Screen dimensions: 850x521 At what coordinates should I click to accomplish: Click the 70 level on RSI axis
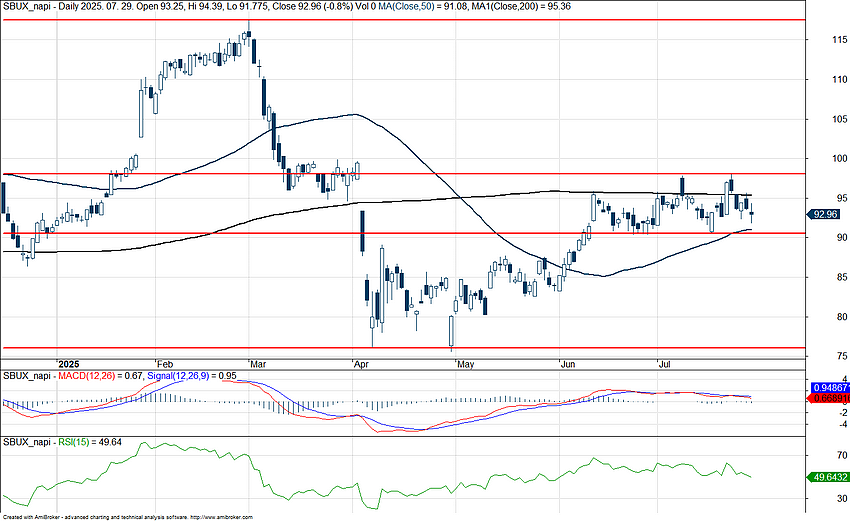pyautogui.click(x=842, y=455)
